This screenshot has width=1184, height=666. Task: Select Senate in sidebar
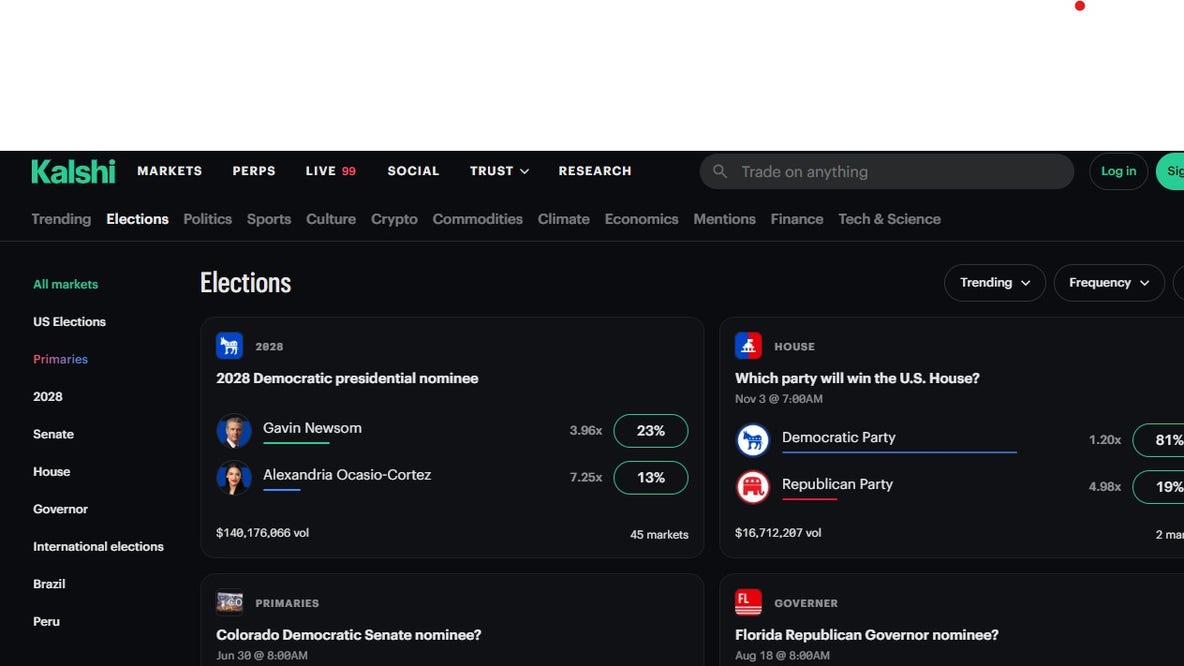click(54, 434)
